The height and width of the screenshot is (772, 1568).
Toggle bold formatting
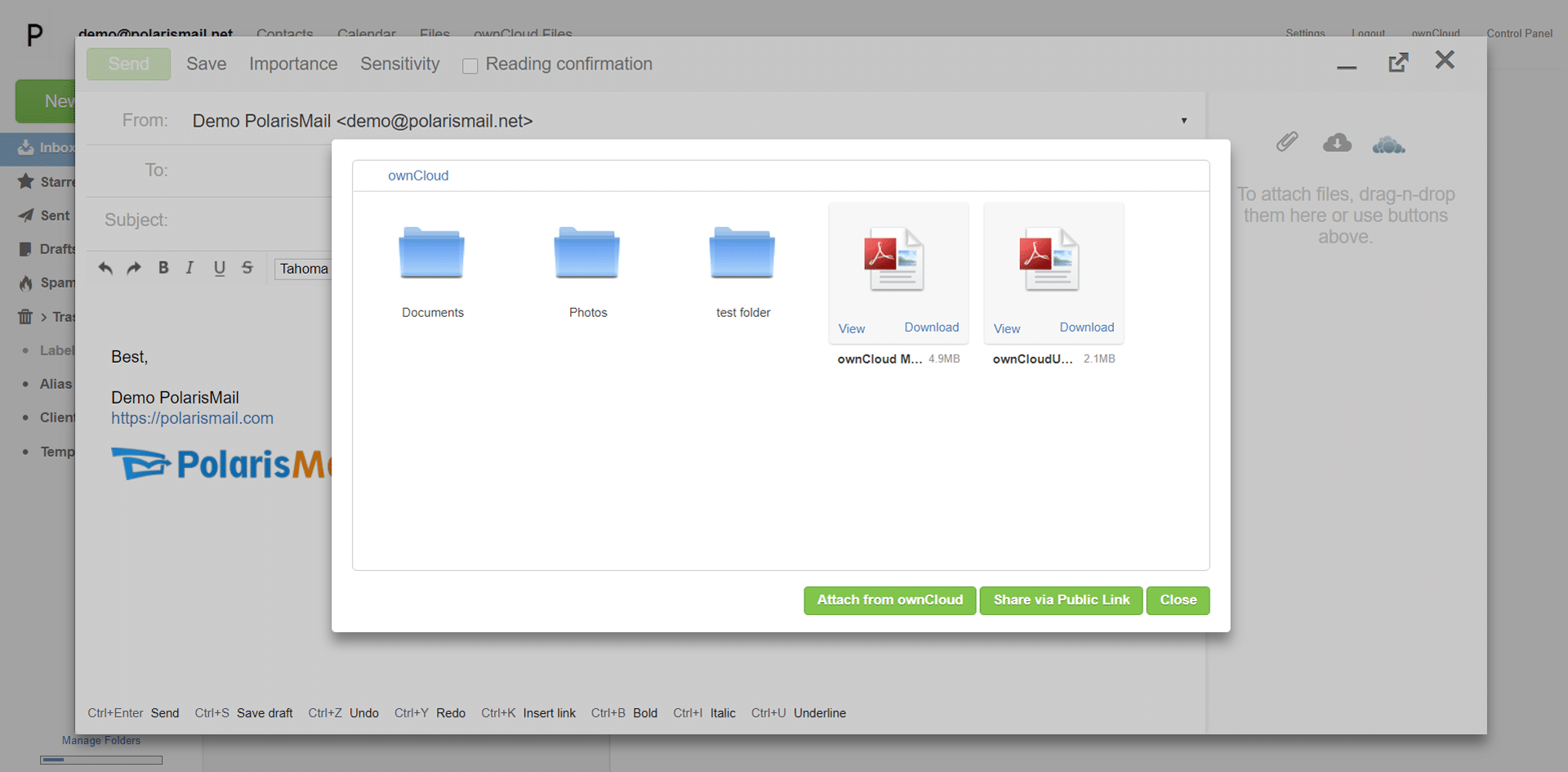[163, 268]
